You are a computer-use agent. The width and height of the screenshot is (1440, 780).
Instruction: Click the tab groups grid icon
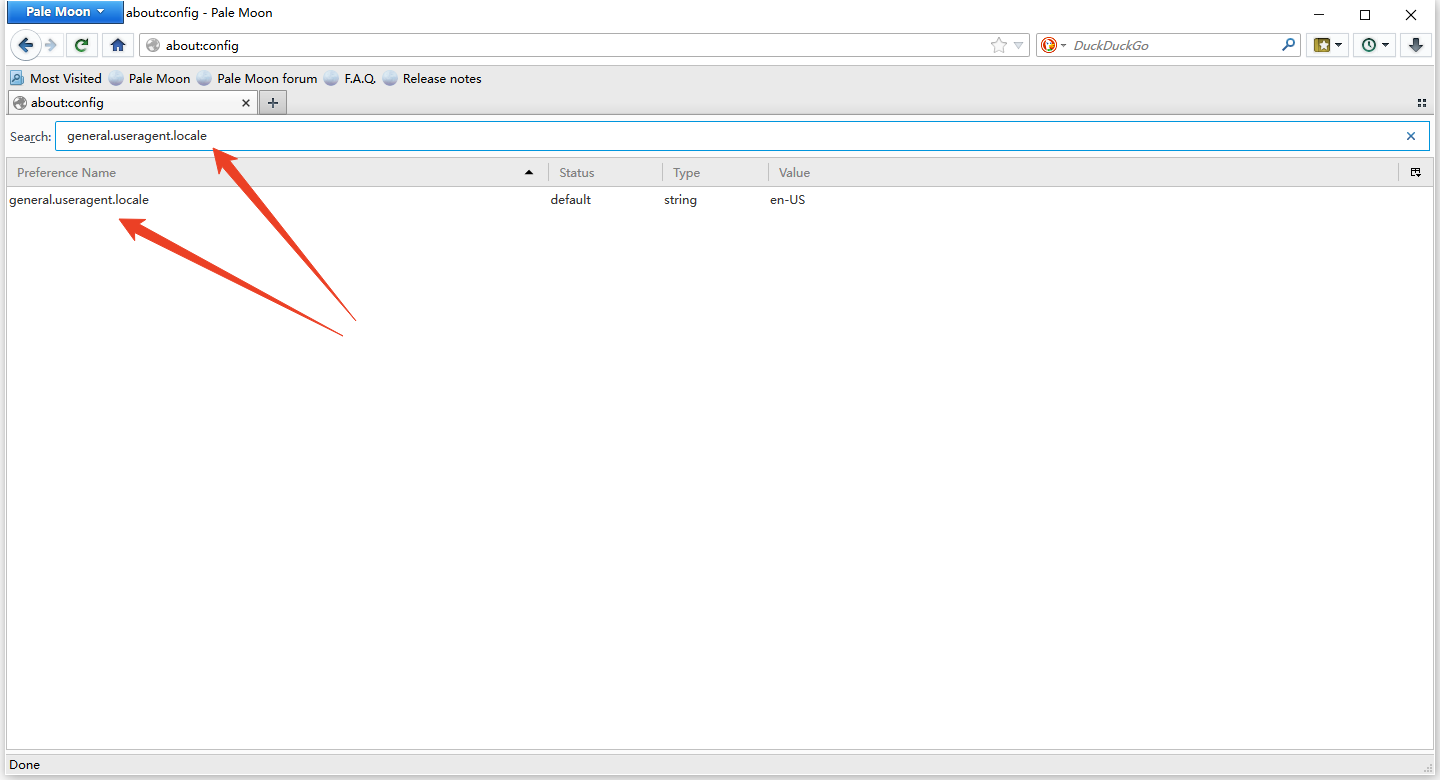coord(1421,103)
